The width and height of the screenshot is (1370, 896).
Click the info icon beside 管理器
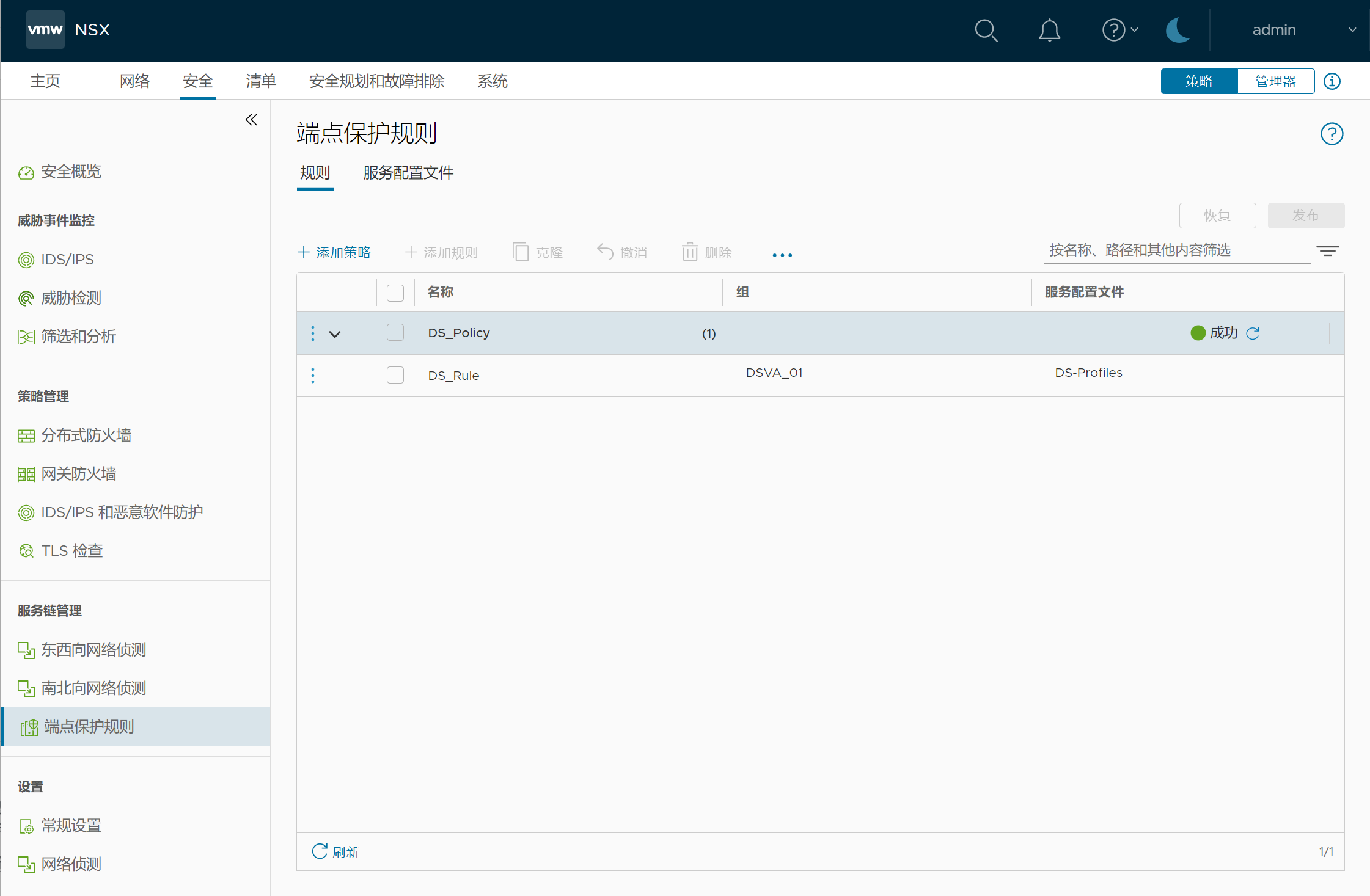(1332, 81)
